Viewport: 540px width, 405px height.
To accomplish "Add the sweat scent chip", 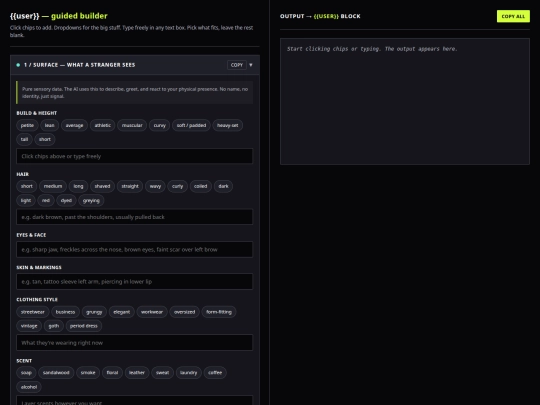I will (162, 373).
